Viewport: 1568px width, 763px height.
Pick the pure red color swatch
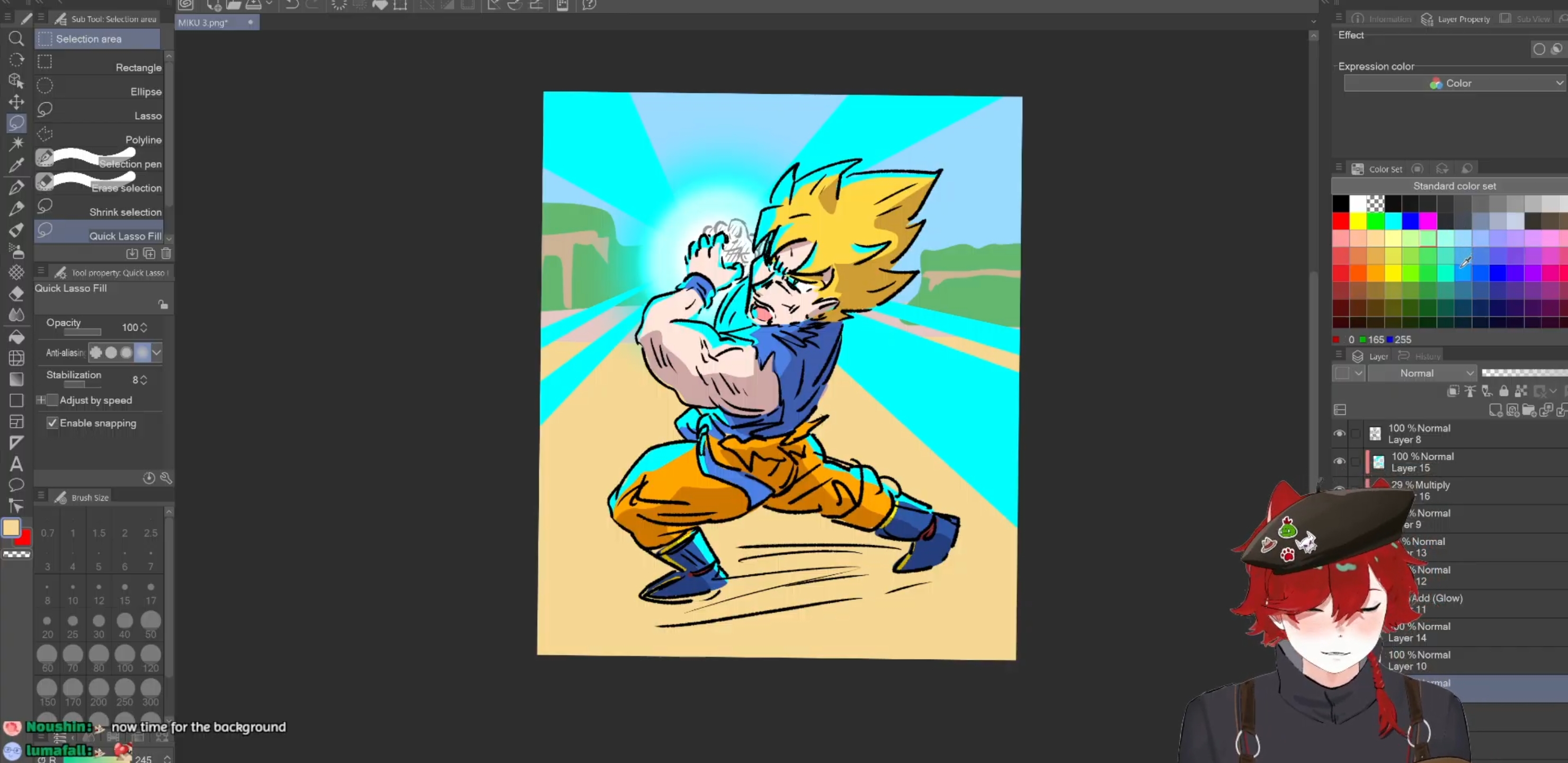click(1340, 221)
